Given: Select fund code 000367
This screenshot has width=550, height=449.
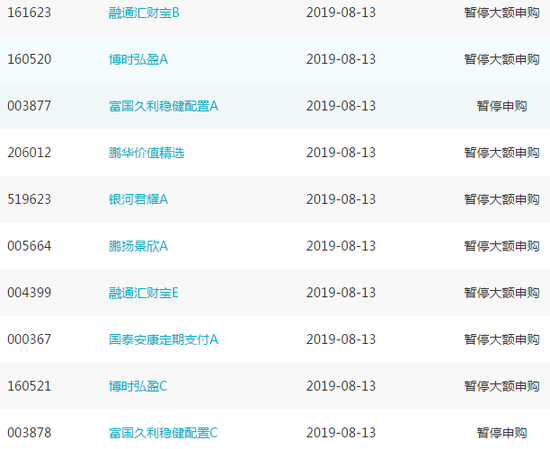Looking at the screenshot, I should [29, 339].
